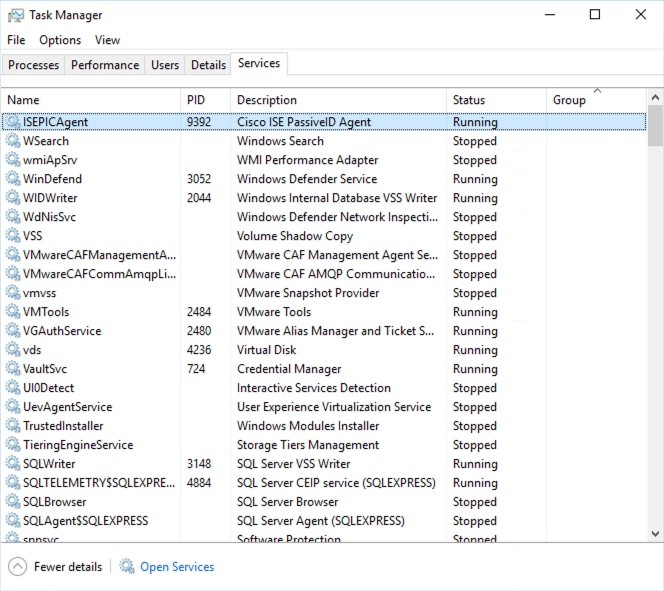Select the vds service icon
The height and width of the screenshot is (591, 664).
tap(13, 350)
